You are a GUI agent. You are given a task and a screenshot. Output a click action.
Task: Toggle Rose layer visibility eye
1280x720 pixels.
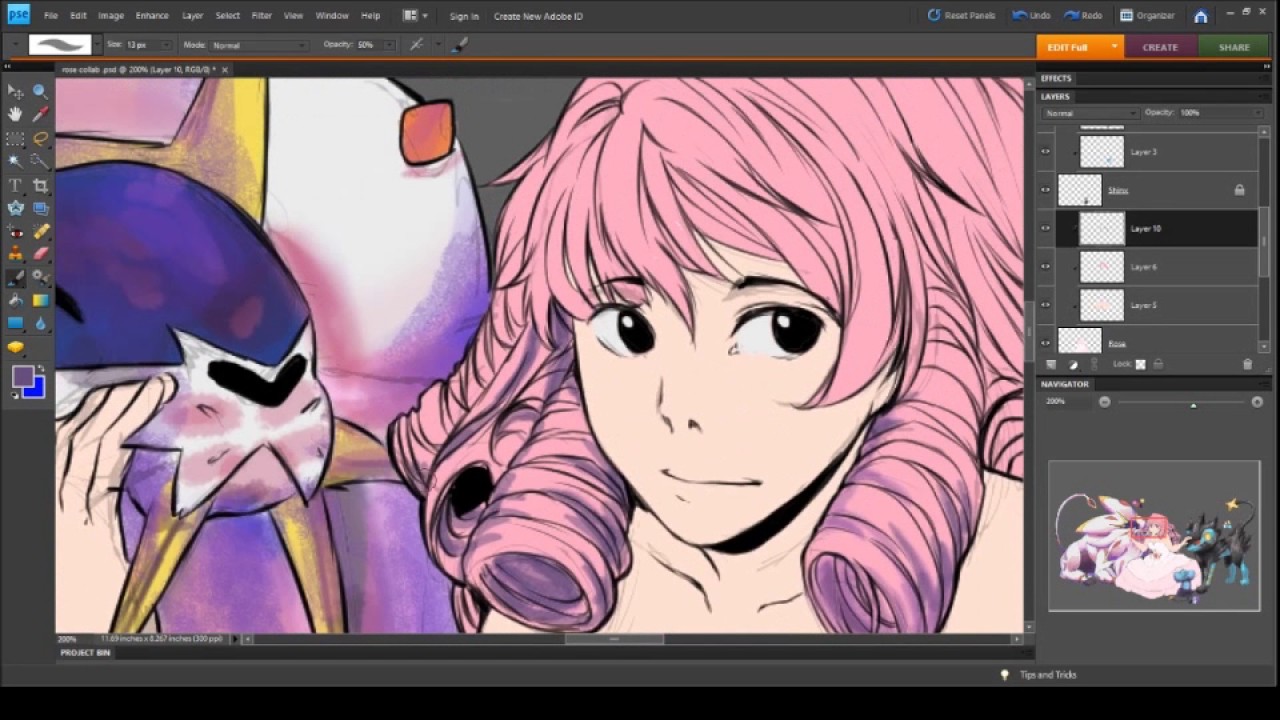coord(1045,342)
